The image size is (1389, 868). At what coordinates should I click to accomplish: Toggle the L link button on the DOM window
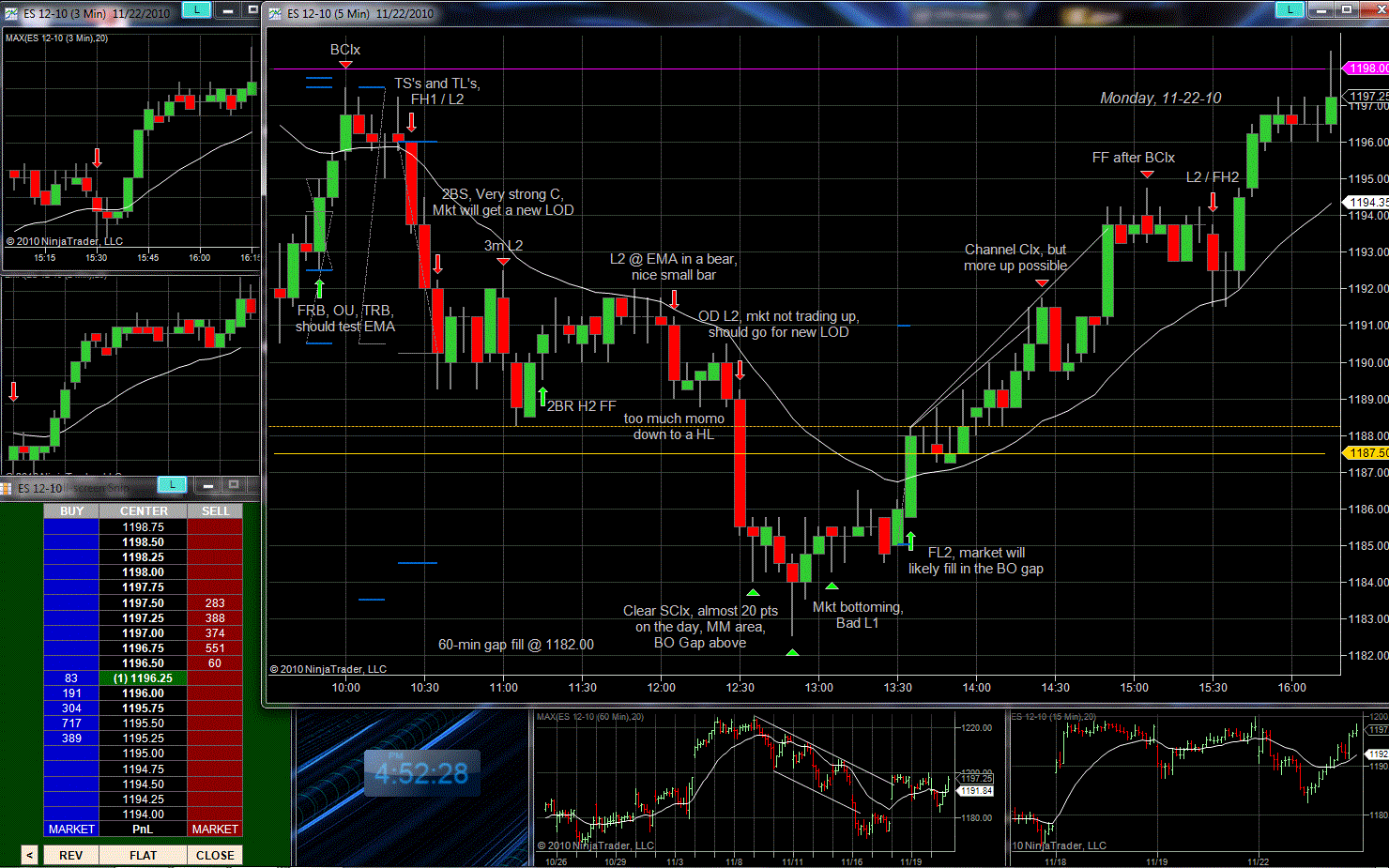(172, 484)
